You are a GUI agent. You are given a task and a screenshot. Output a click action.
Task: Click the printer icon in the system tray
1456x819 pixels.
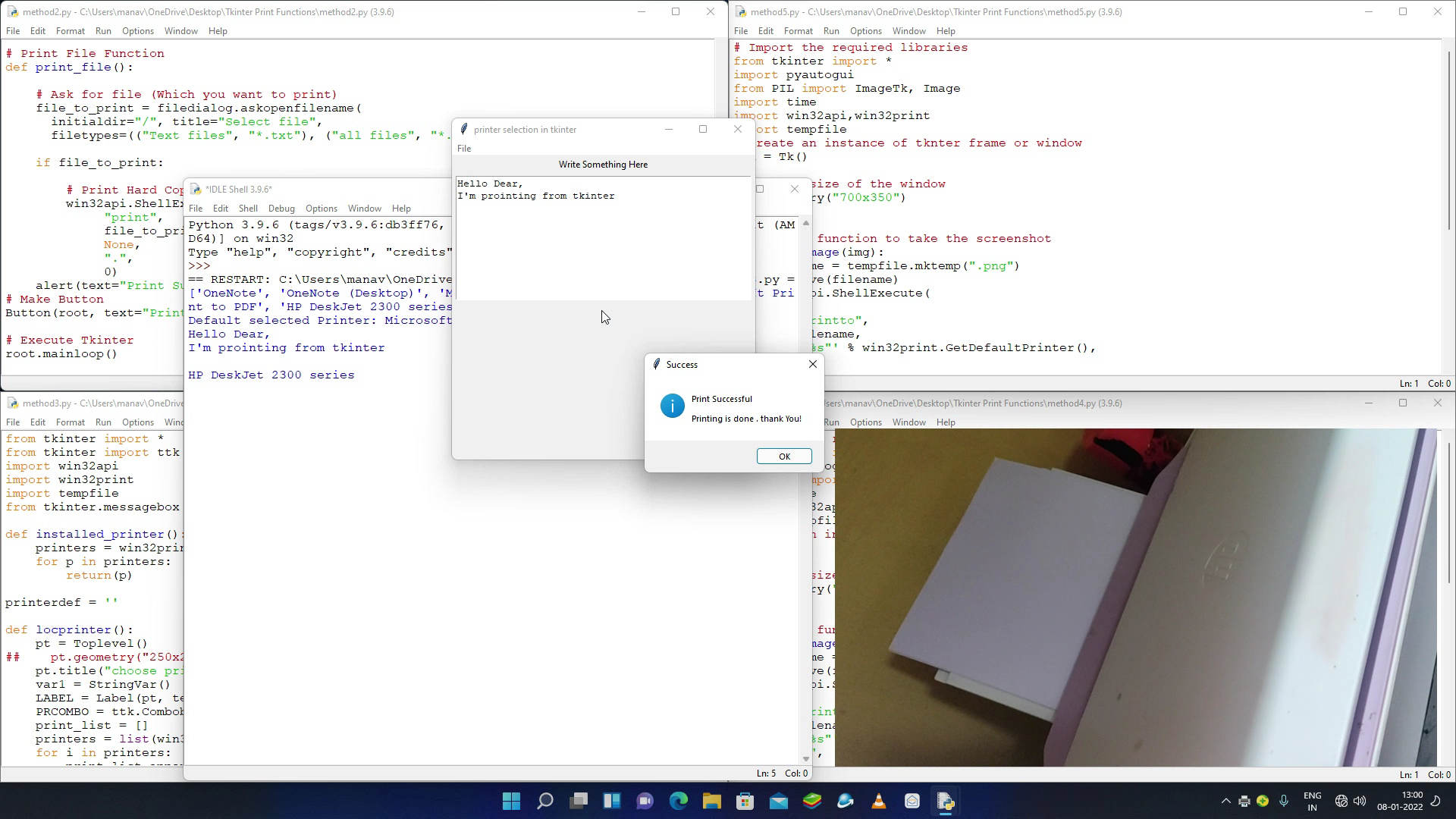click(1244, 801)
